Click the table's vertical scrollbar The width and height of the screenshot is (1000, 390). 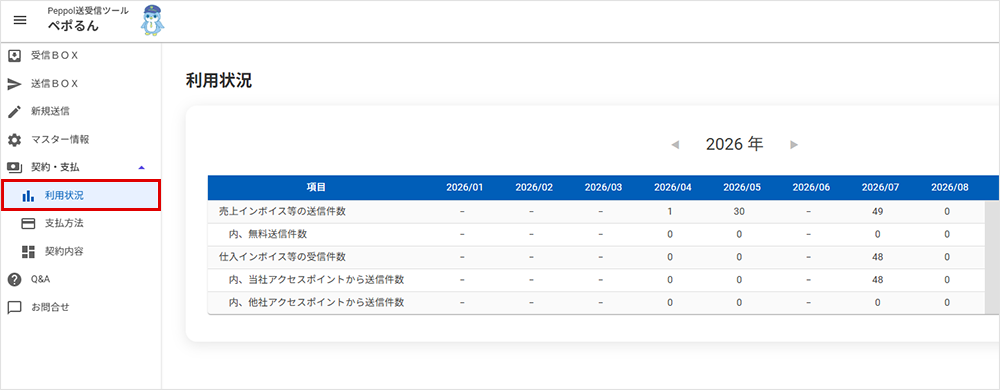tap(992, 257)
